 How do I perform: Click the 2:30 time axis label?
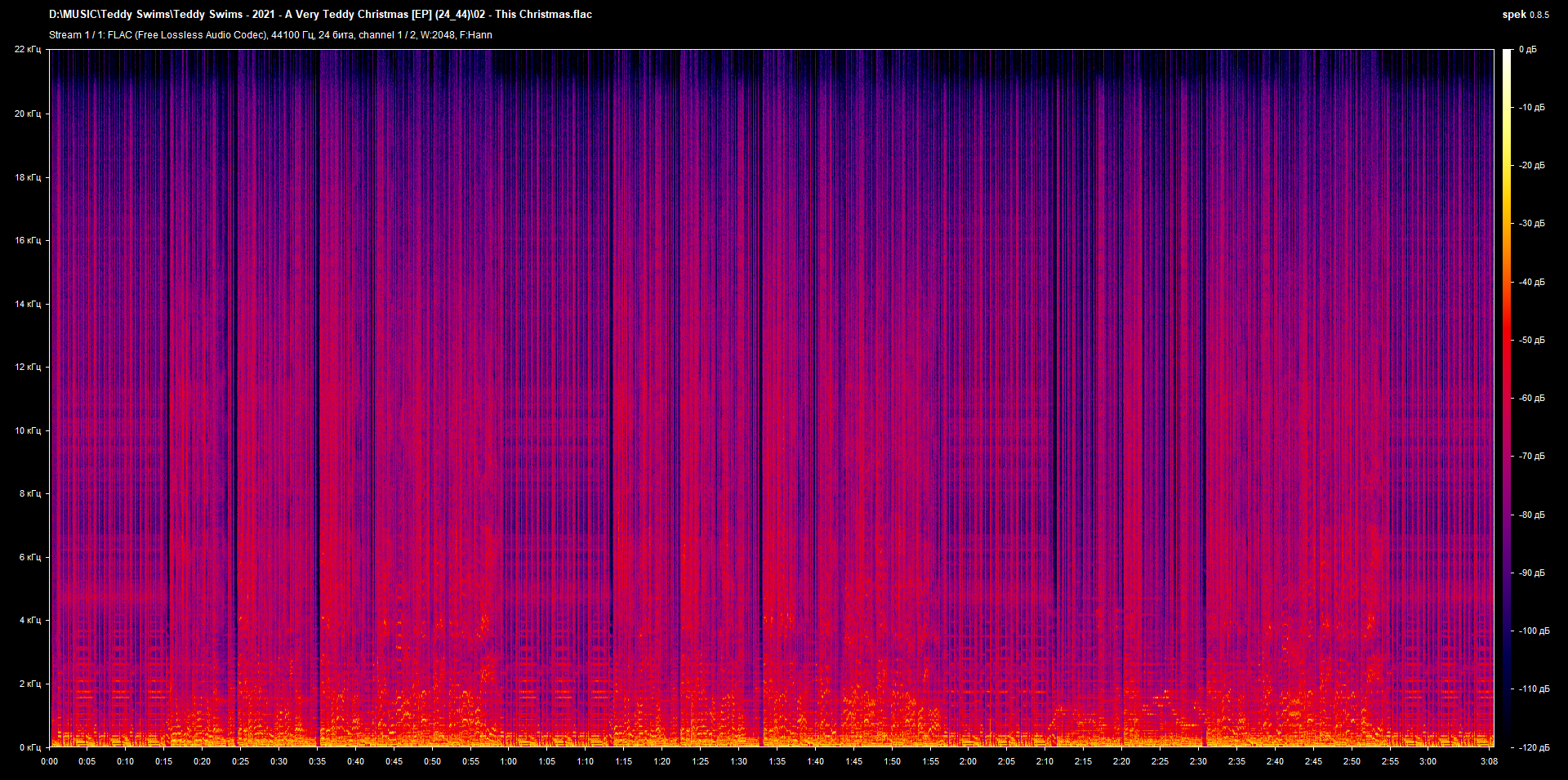(x=1198, y=761)
